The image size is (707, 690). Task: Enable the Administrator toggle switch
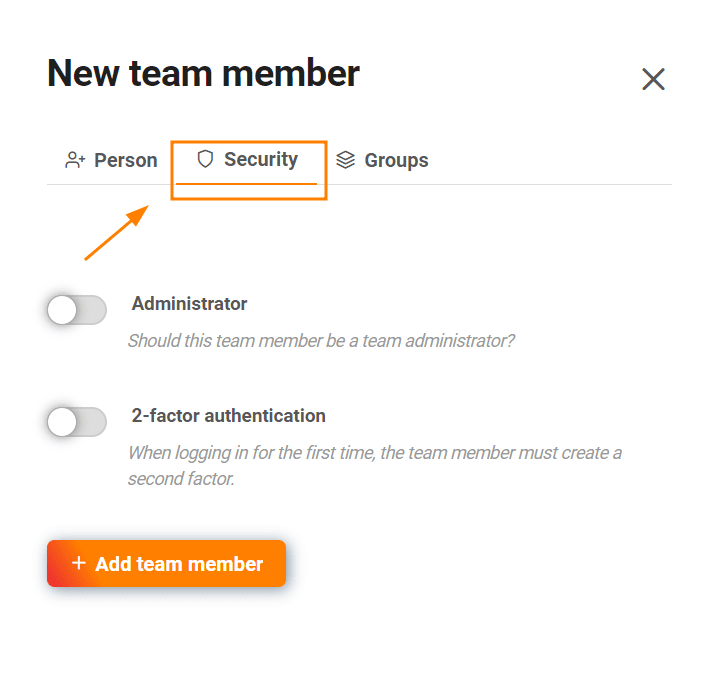click(76, 310)
